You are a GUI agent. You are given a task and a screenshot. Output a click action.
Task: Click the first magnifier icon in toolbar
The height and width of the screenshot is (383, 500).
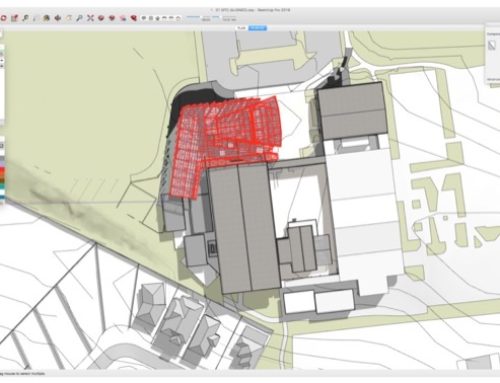25,18
